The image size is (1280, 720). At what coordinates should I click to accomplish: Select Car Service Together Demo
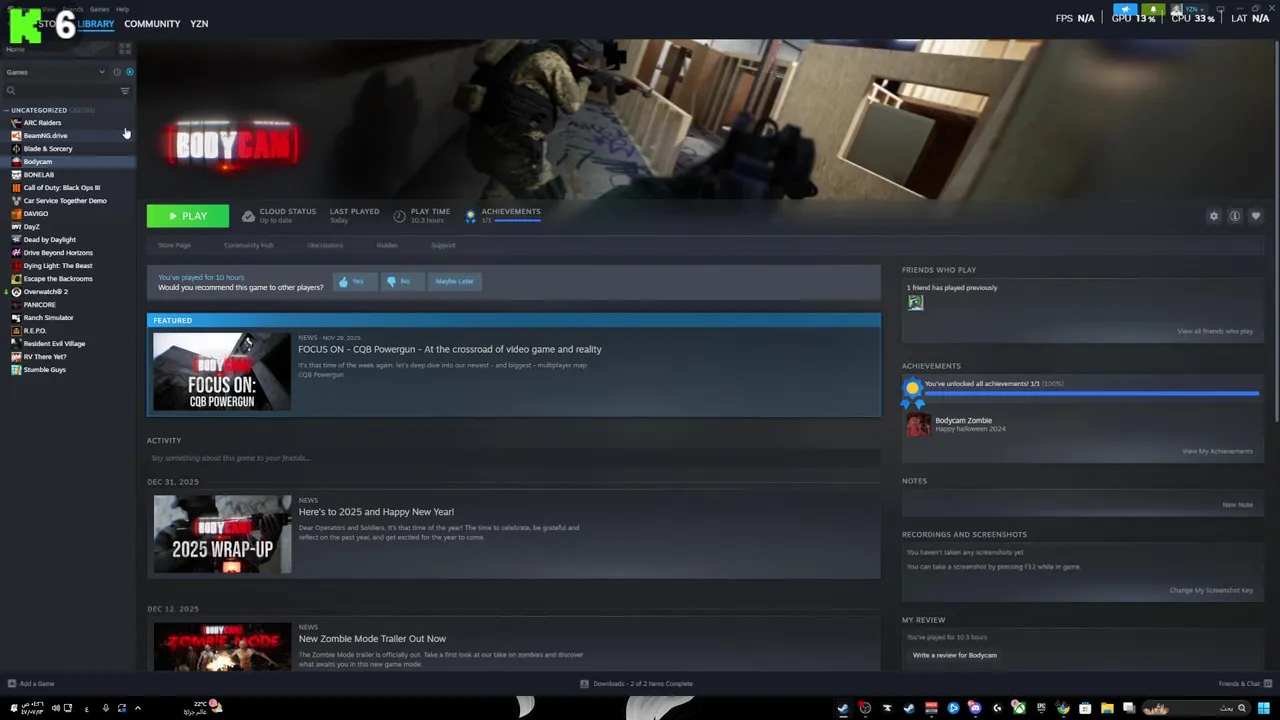click(x=65, y=201)
